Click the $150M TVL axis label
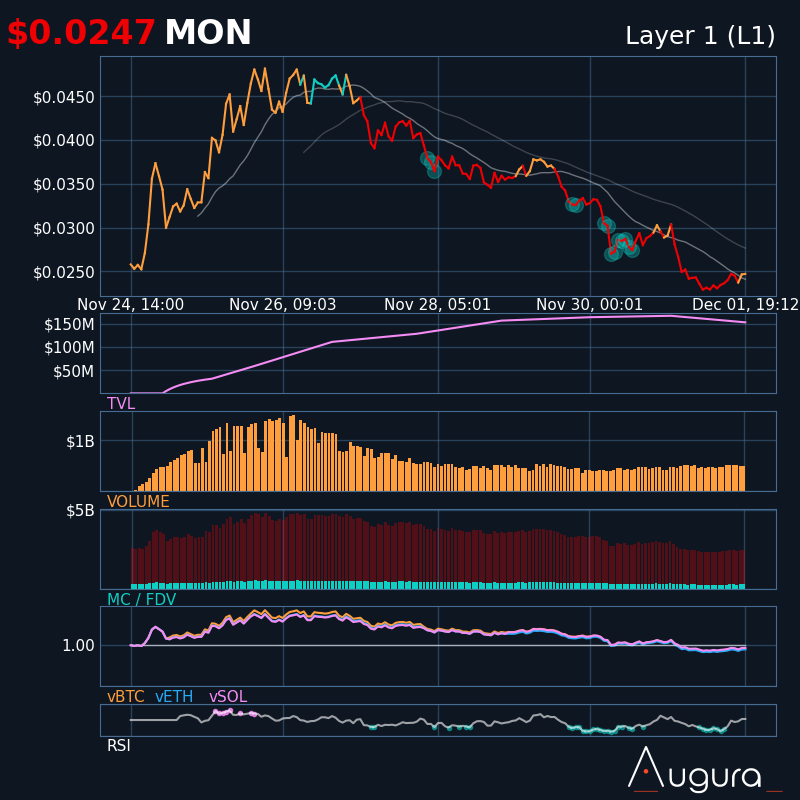Screen dimensions: 800x800 click(70, 324)
